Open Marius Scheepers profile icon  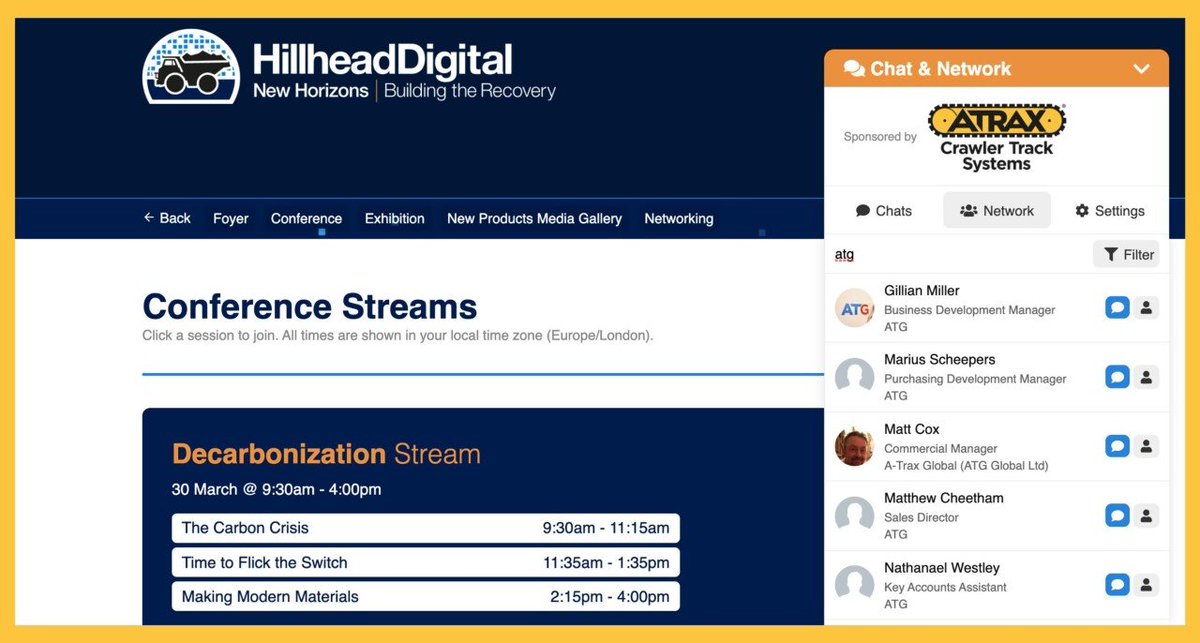1147,377
